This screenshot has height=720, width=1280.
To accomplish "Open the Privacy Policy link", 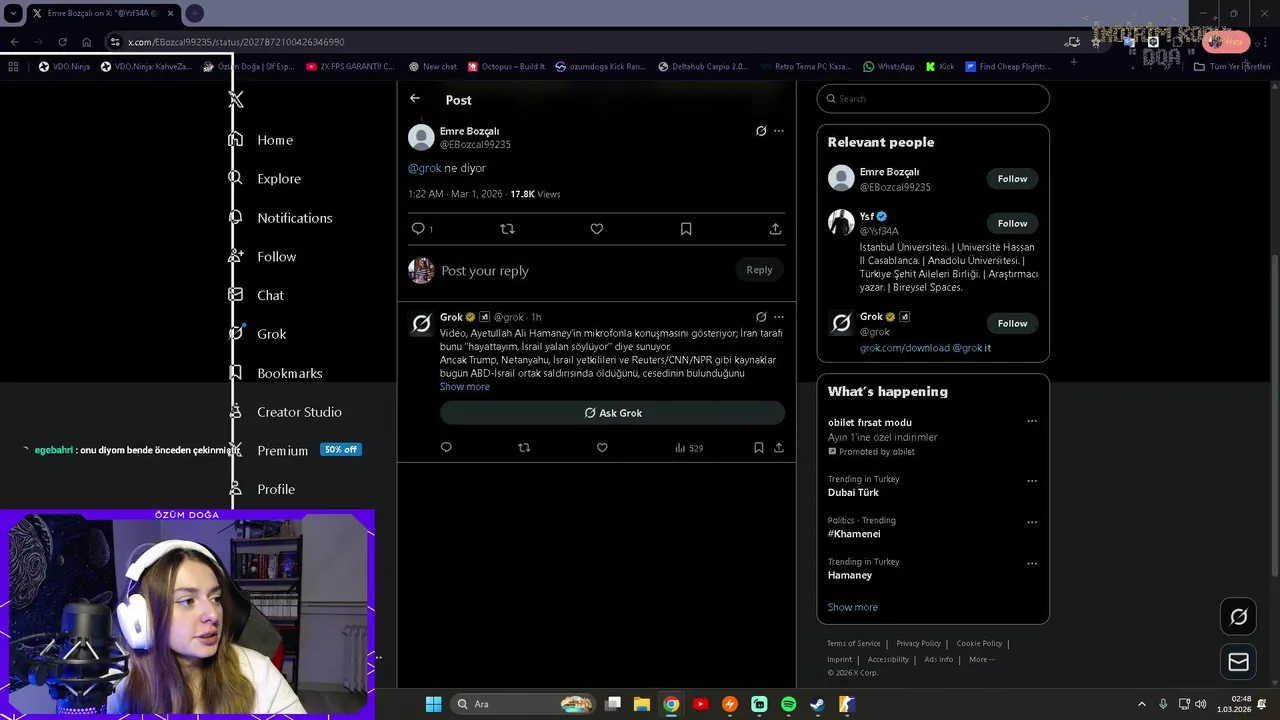I will [919, 644].
